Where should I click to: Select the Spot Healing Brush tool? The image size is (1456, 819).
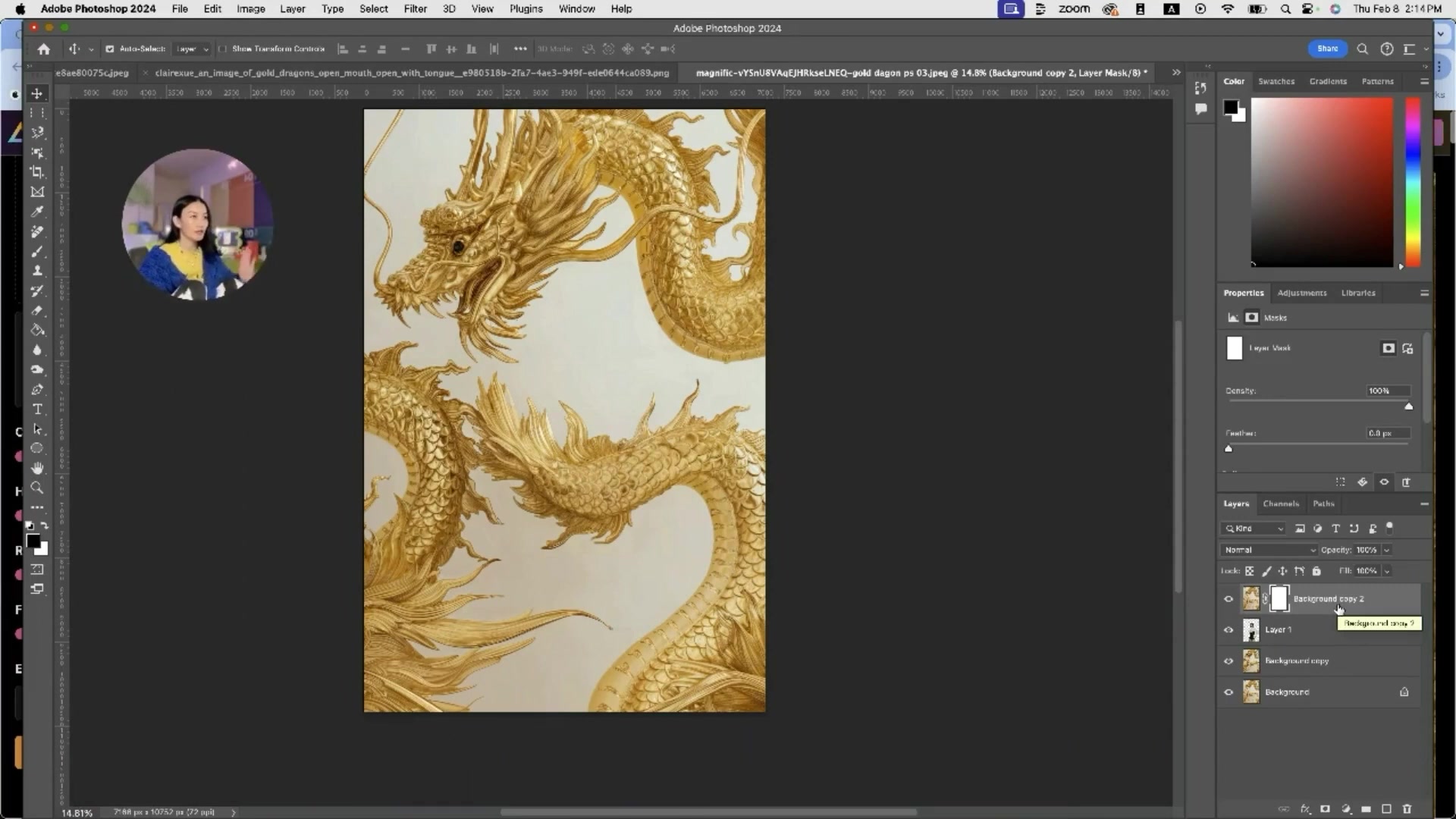[37, 231]
